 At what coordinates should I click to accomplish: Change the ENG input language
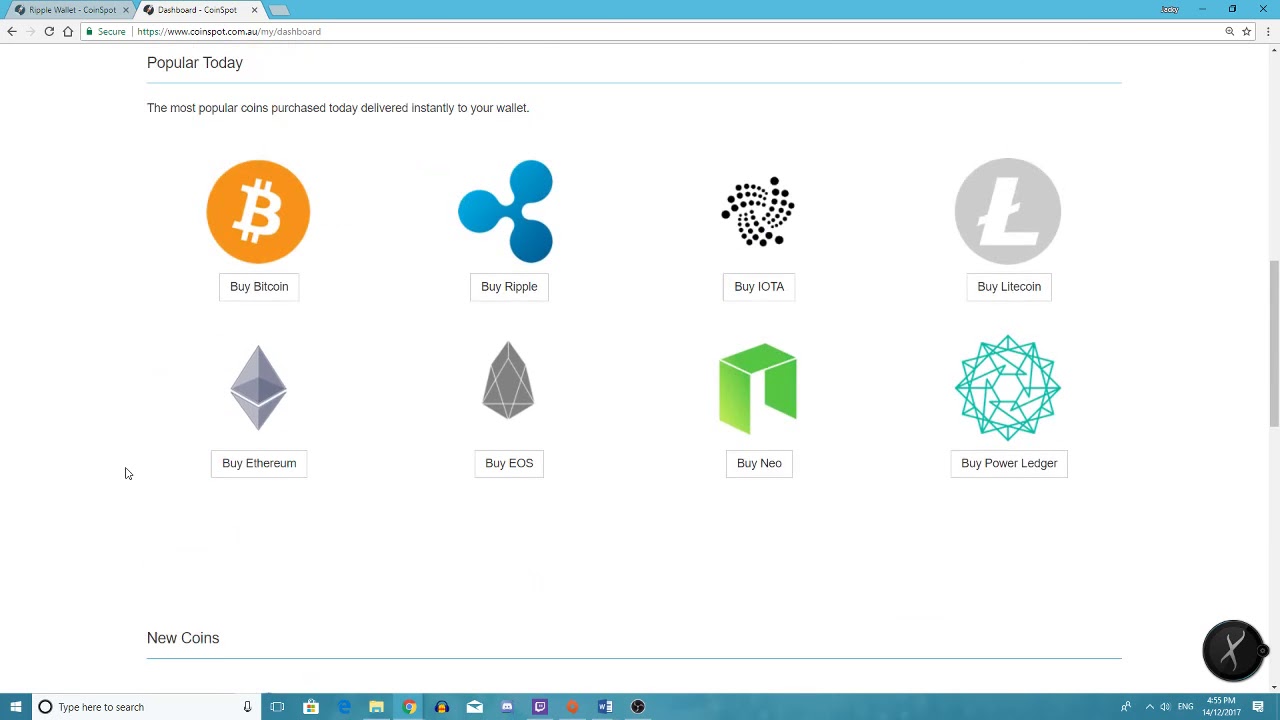coord(1185,707)
